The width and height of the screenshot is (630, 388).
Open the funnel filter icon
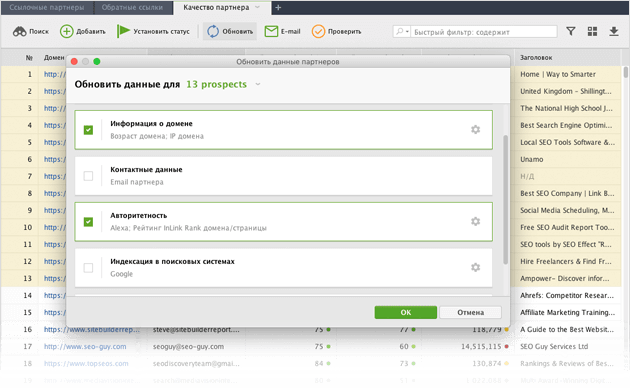571,31
